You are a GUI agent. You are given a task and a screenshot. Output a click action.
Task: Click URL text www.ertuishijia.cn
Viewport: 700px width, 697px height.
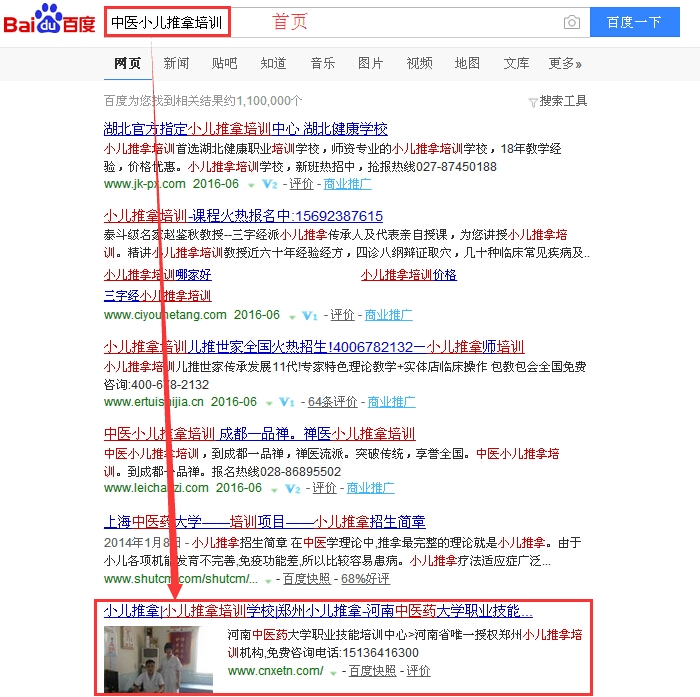(x=154, y=402)
